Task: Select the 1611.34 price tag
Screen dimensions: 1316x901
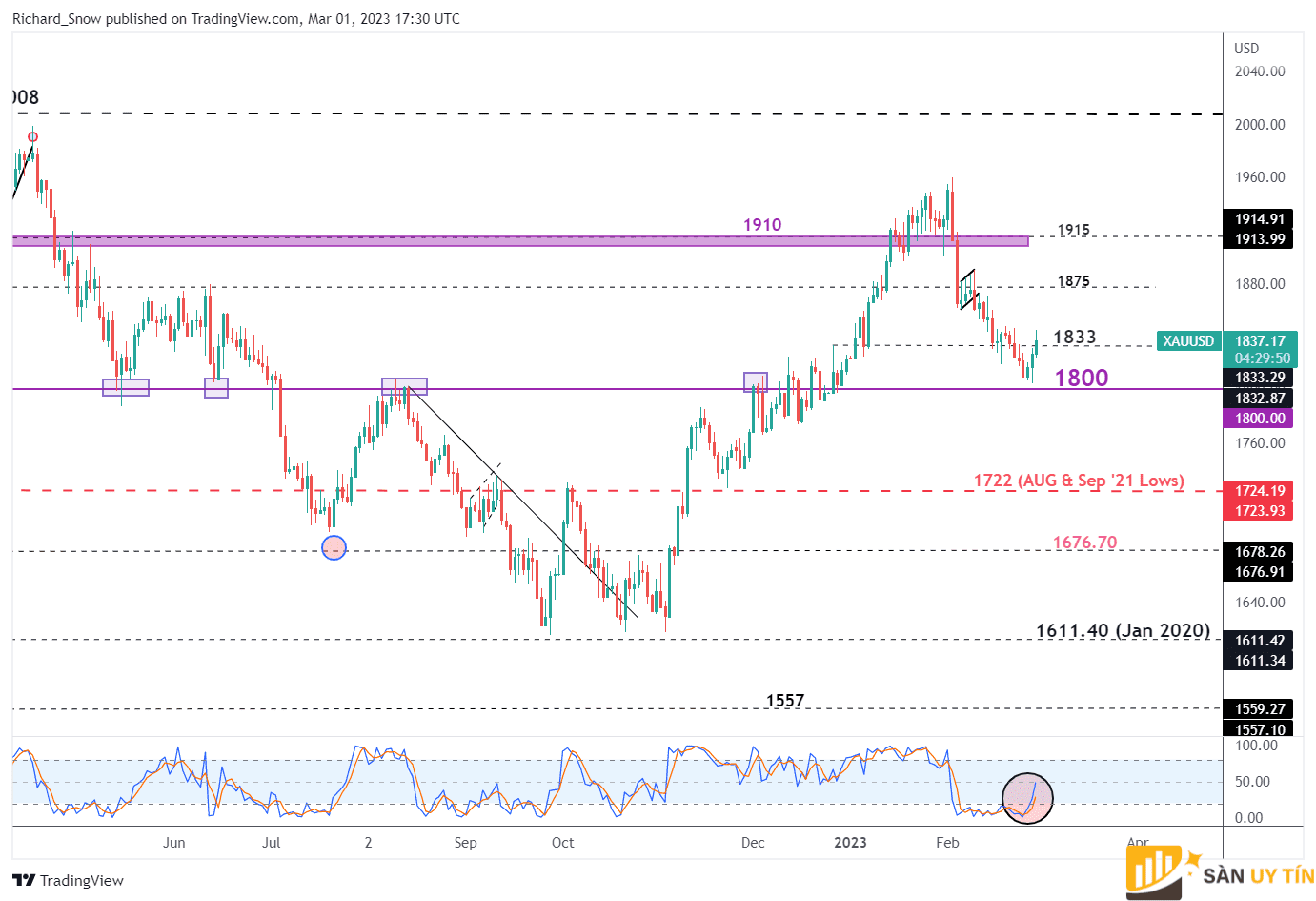Action: tap(1260, 661)
